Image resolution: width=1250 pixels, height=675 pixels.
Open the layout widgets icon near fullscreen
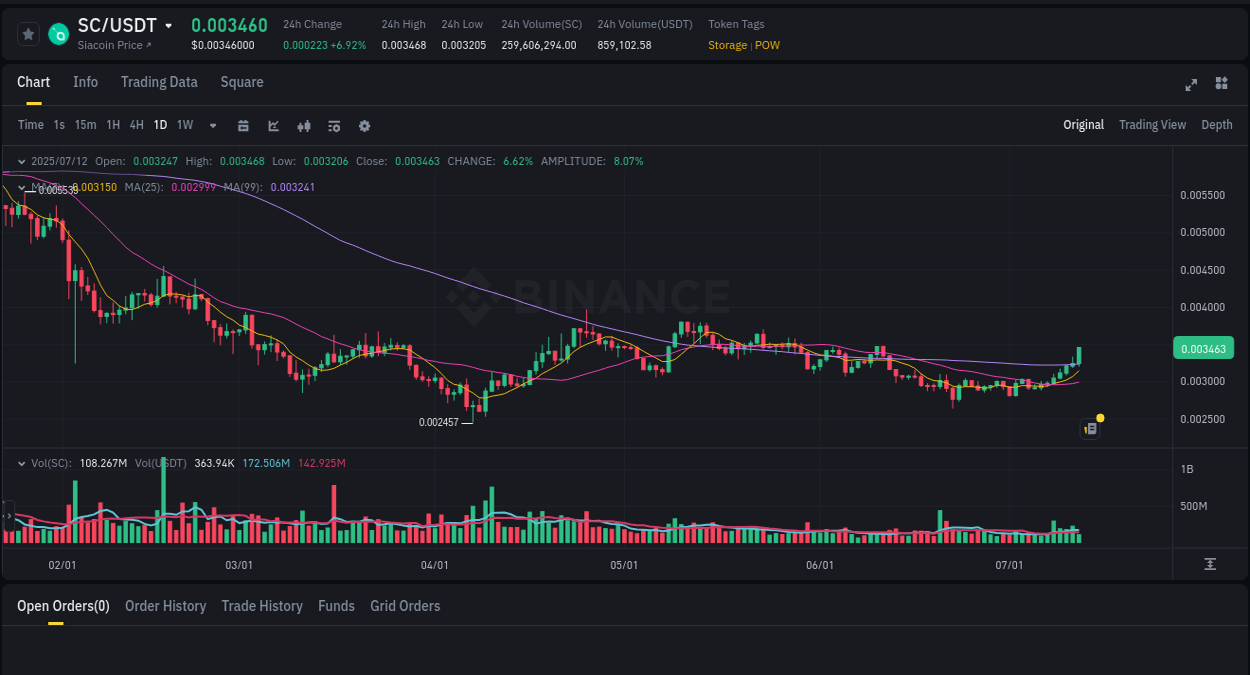tap(1221, 85)
